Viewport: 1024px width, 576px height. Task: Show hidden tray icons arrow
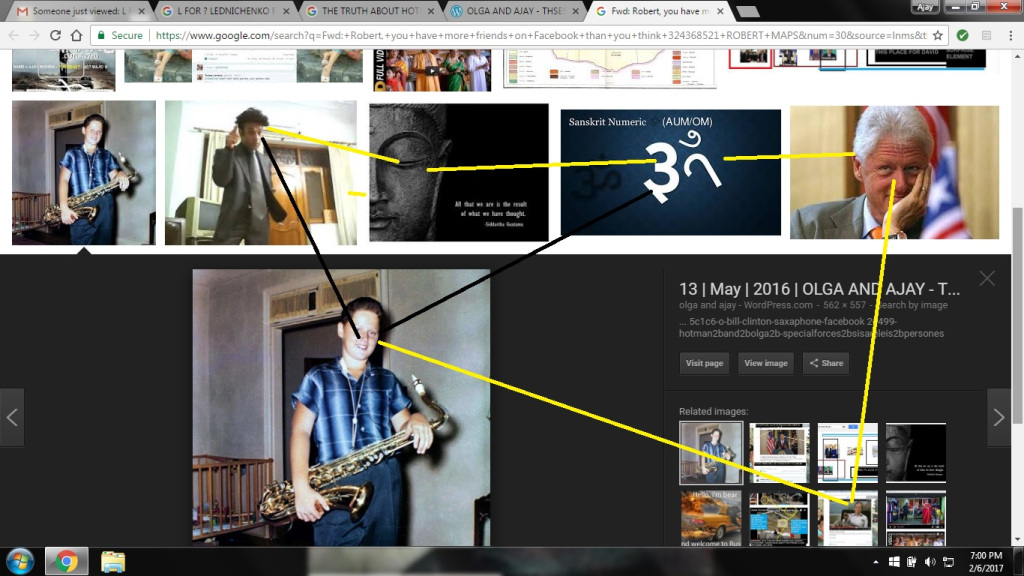(x=875, y=562)
